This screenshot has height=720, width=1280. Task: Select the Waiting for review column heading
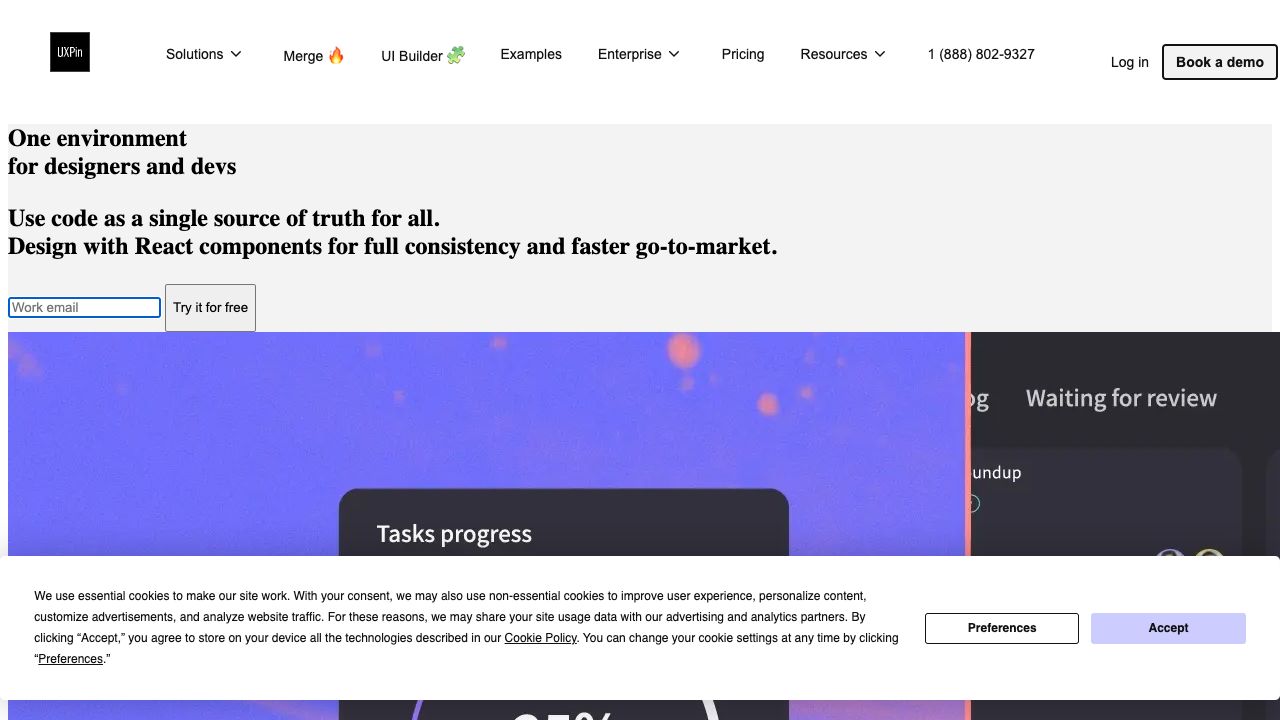click(1121, 399)
